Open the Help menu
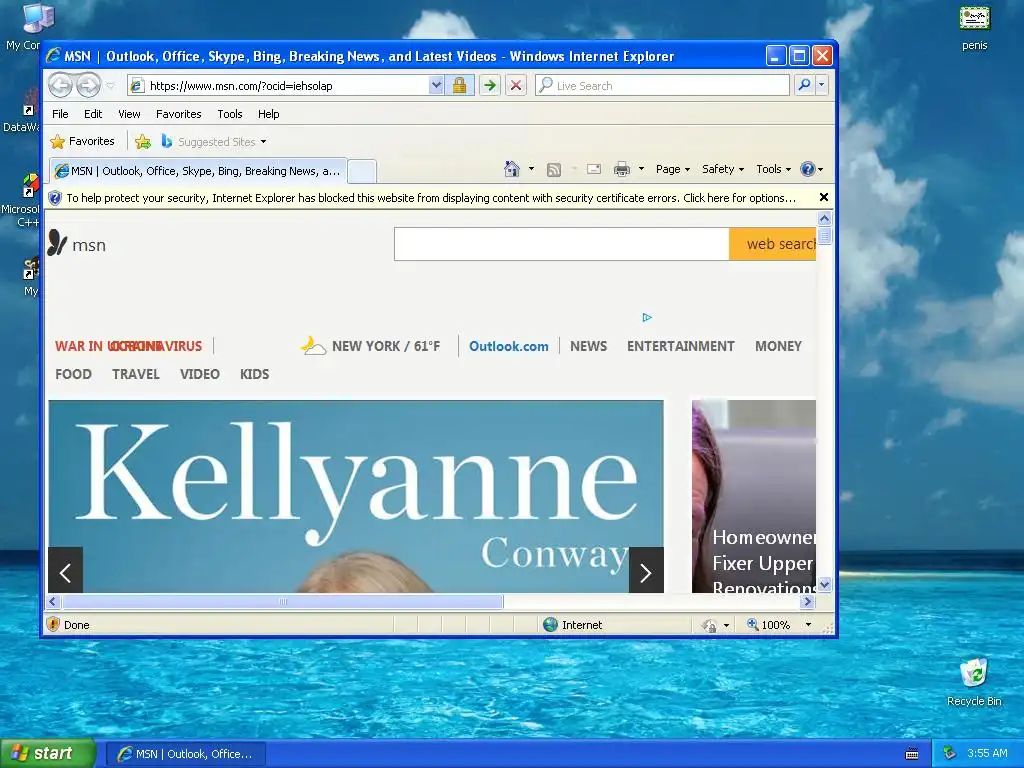This screenshot has width=1024, height=768. 268,114
